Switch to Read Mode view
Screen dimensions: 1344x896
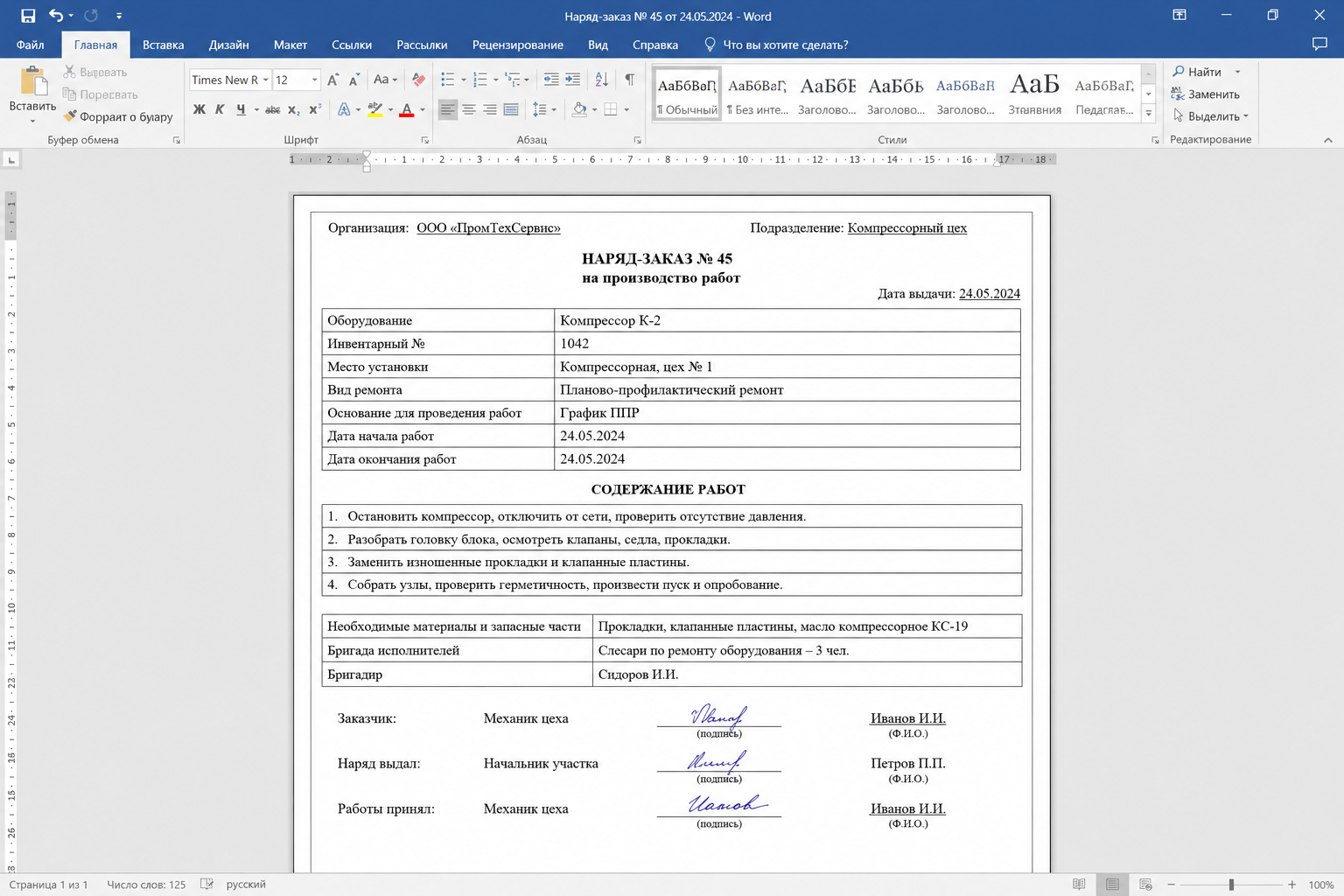1079,885
